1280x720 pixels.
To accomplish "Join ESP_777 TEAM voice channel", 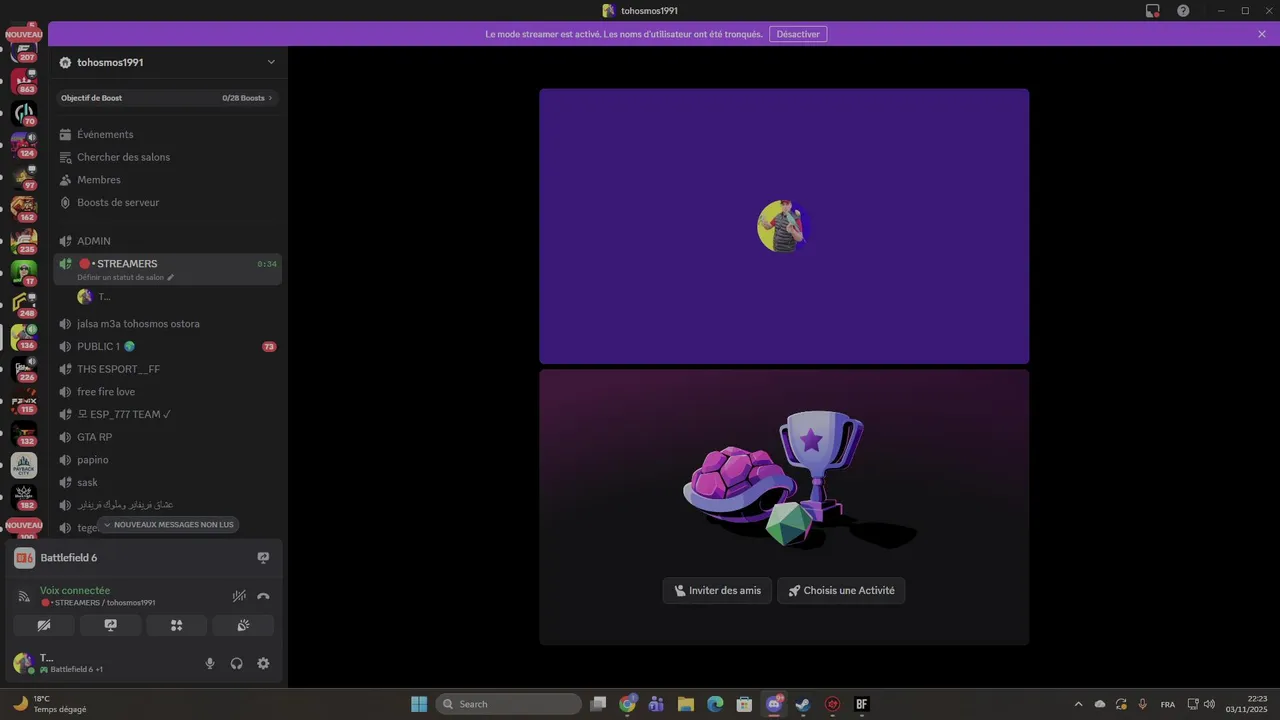I will 168,414.
